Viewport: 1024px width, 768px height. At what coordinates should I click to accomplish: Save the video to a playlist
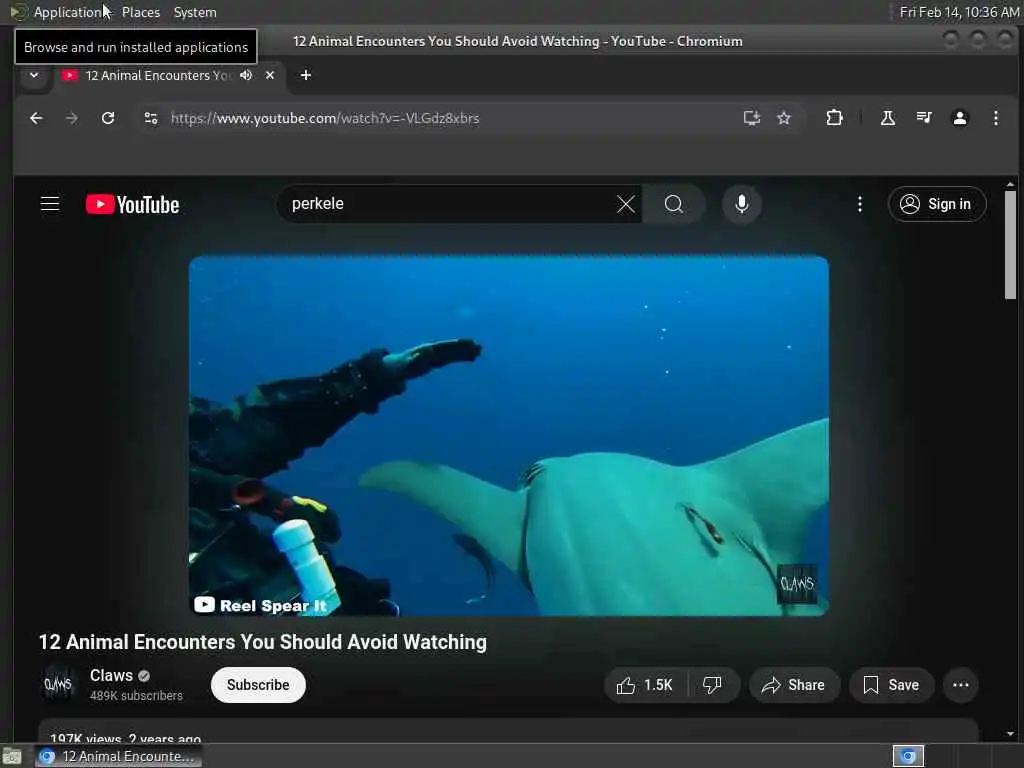click(x=891, y=685)
